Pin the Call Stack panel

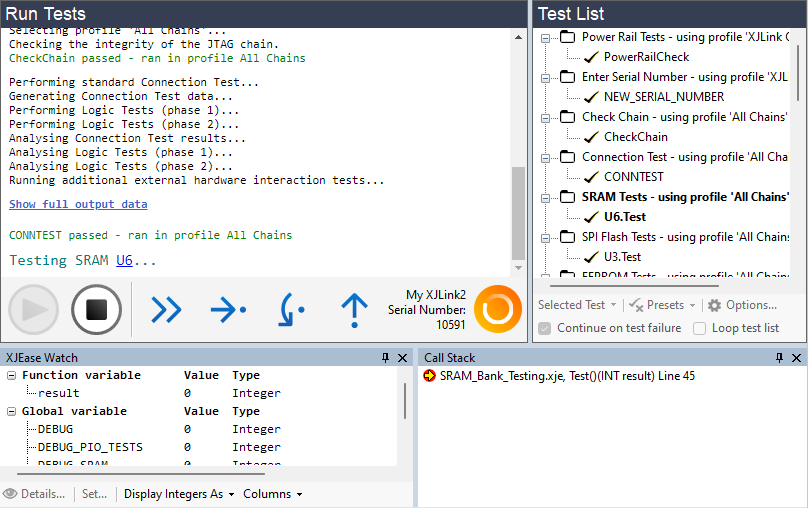coord(780,358)
